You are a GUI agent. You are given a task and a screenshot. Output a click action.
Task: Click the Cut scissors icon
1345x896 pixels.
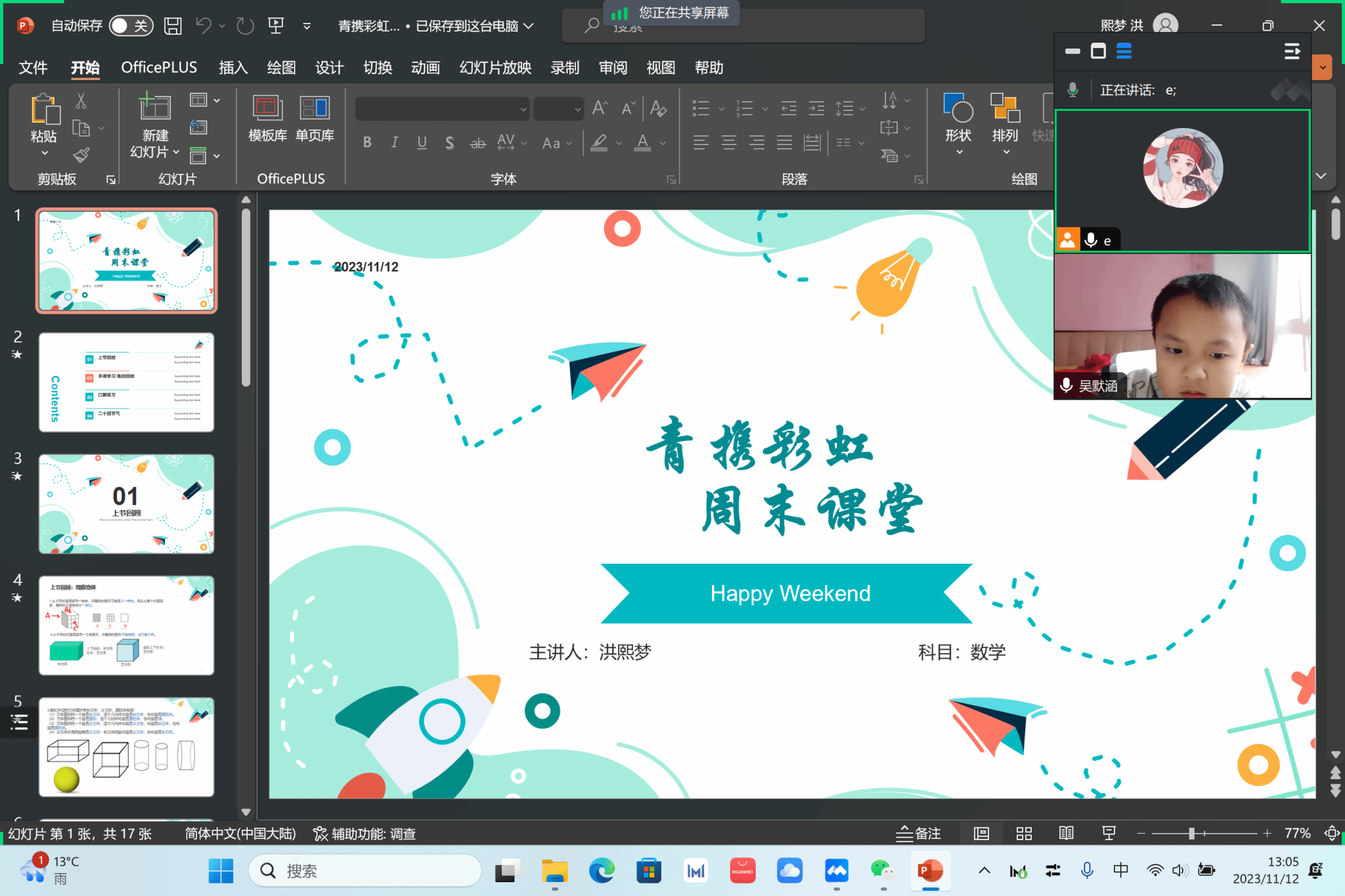coord(81,100)
